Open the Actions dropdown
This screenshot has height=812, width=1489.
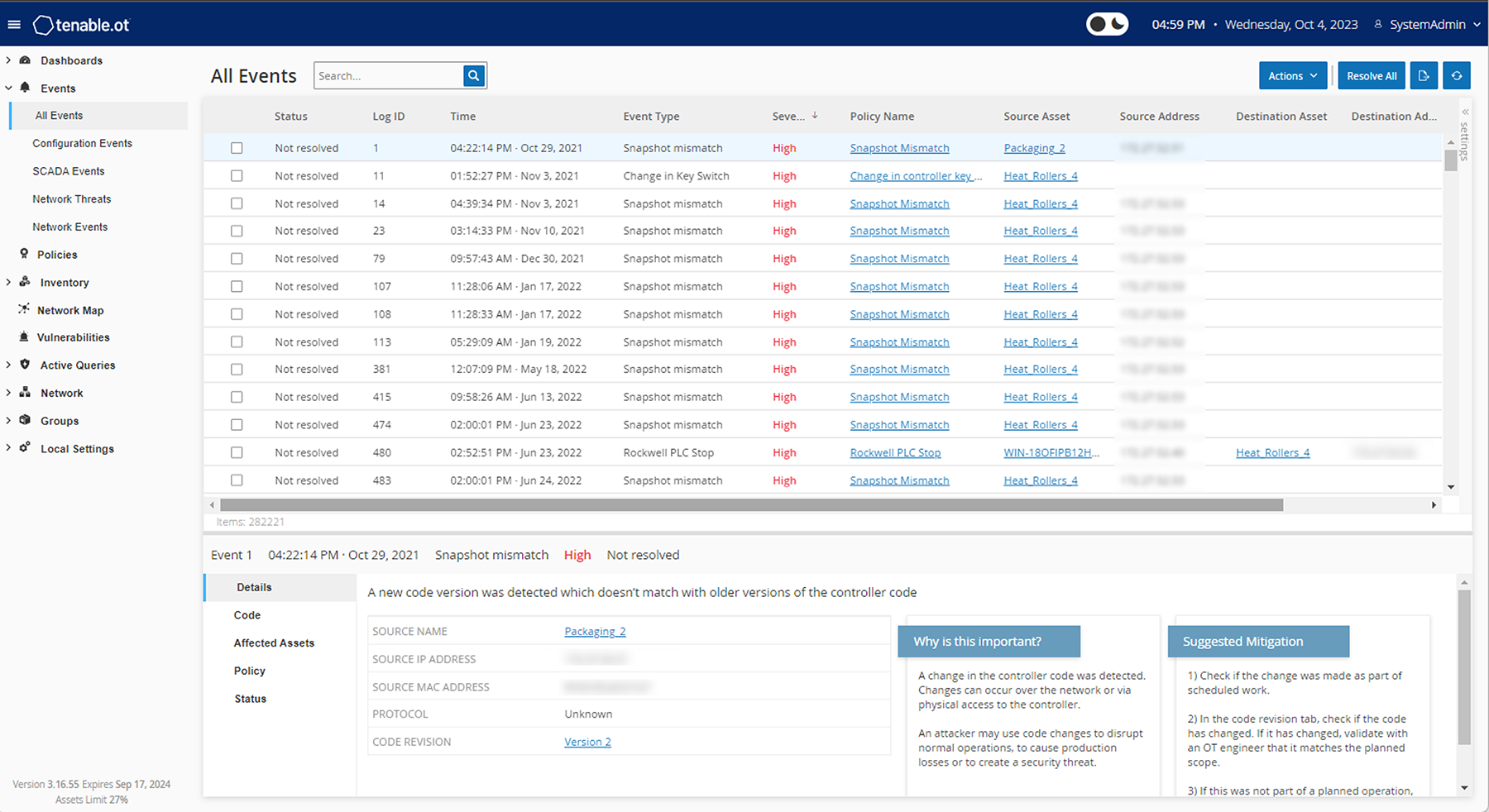coord(1292,76)
